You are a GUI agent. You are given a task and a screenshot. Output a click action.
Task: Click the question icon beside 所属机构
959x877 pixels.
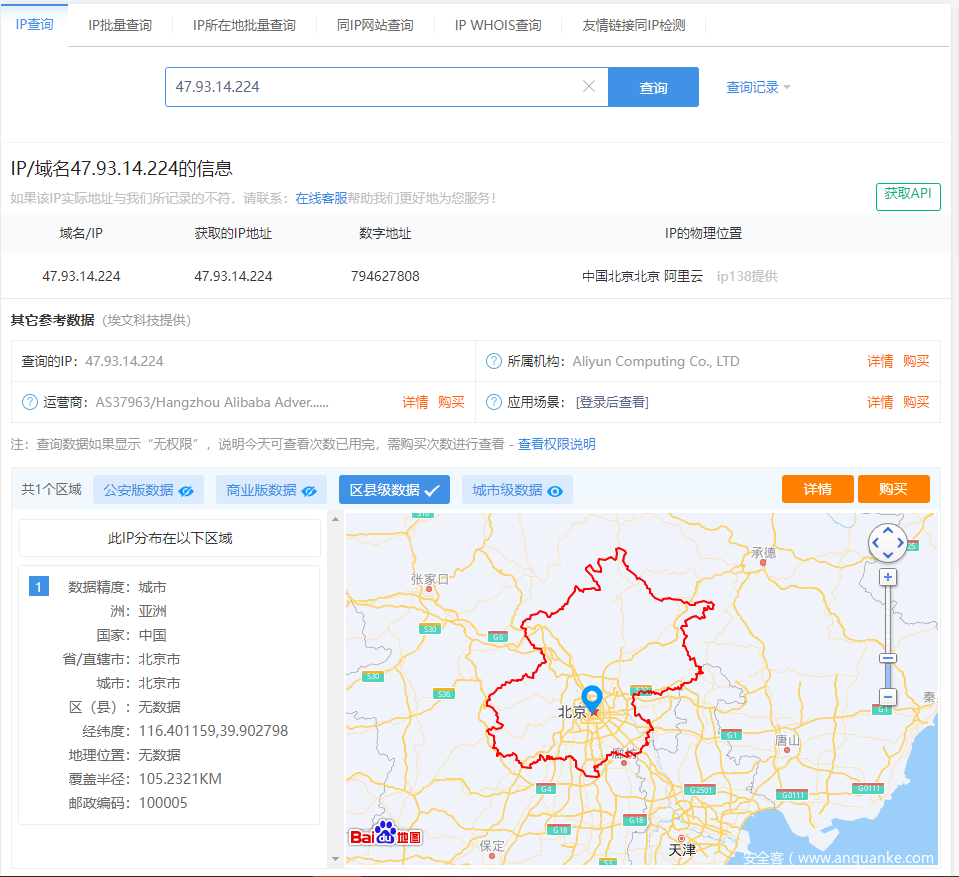click(493, 361)
